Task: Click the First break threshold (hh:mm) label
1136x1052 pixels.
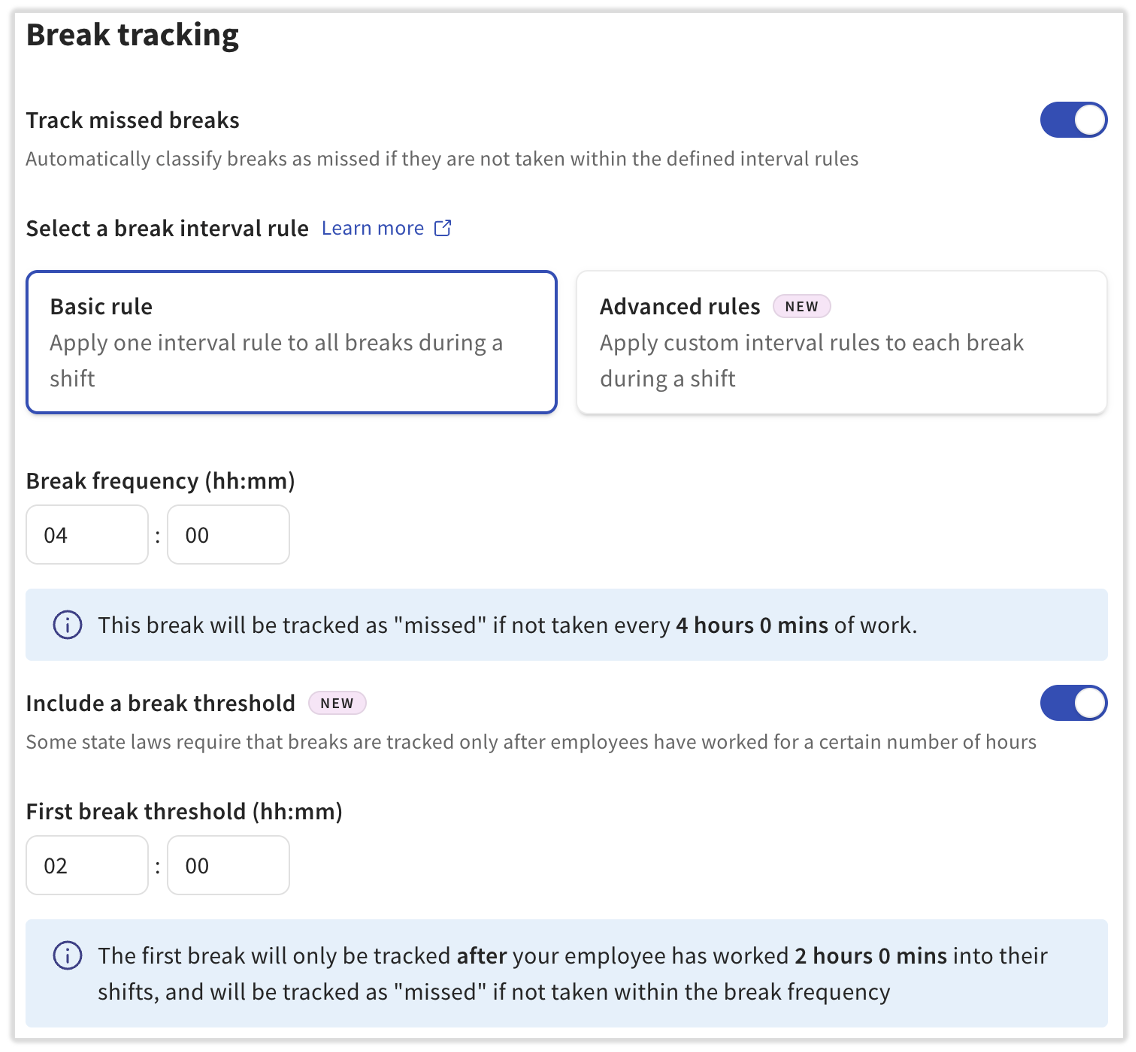Action: [184, 811]
